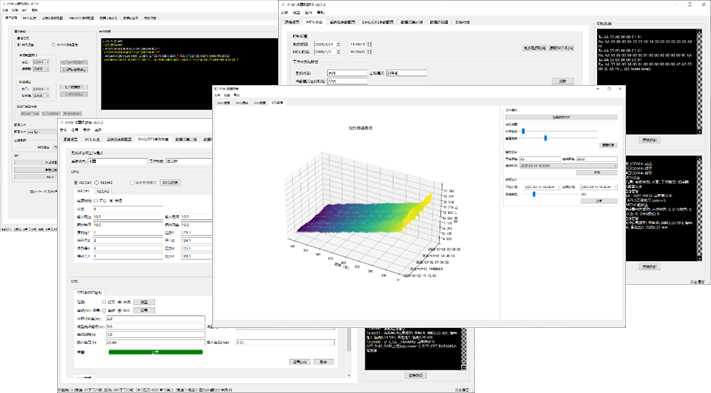
Task: Click the wide load-file button in 3D plot window
Action: [561, 117]
